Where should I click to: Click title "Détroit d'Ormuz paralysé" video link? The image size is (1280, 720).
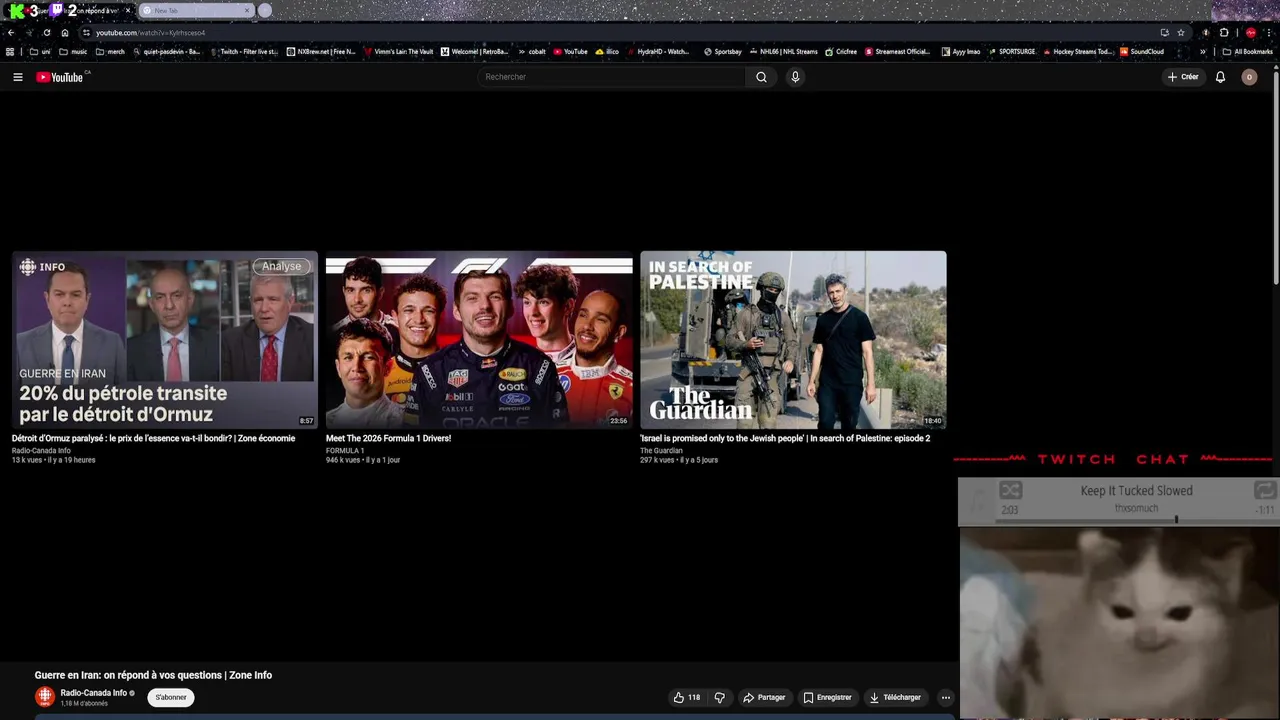153,438
